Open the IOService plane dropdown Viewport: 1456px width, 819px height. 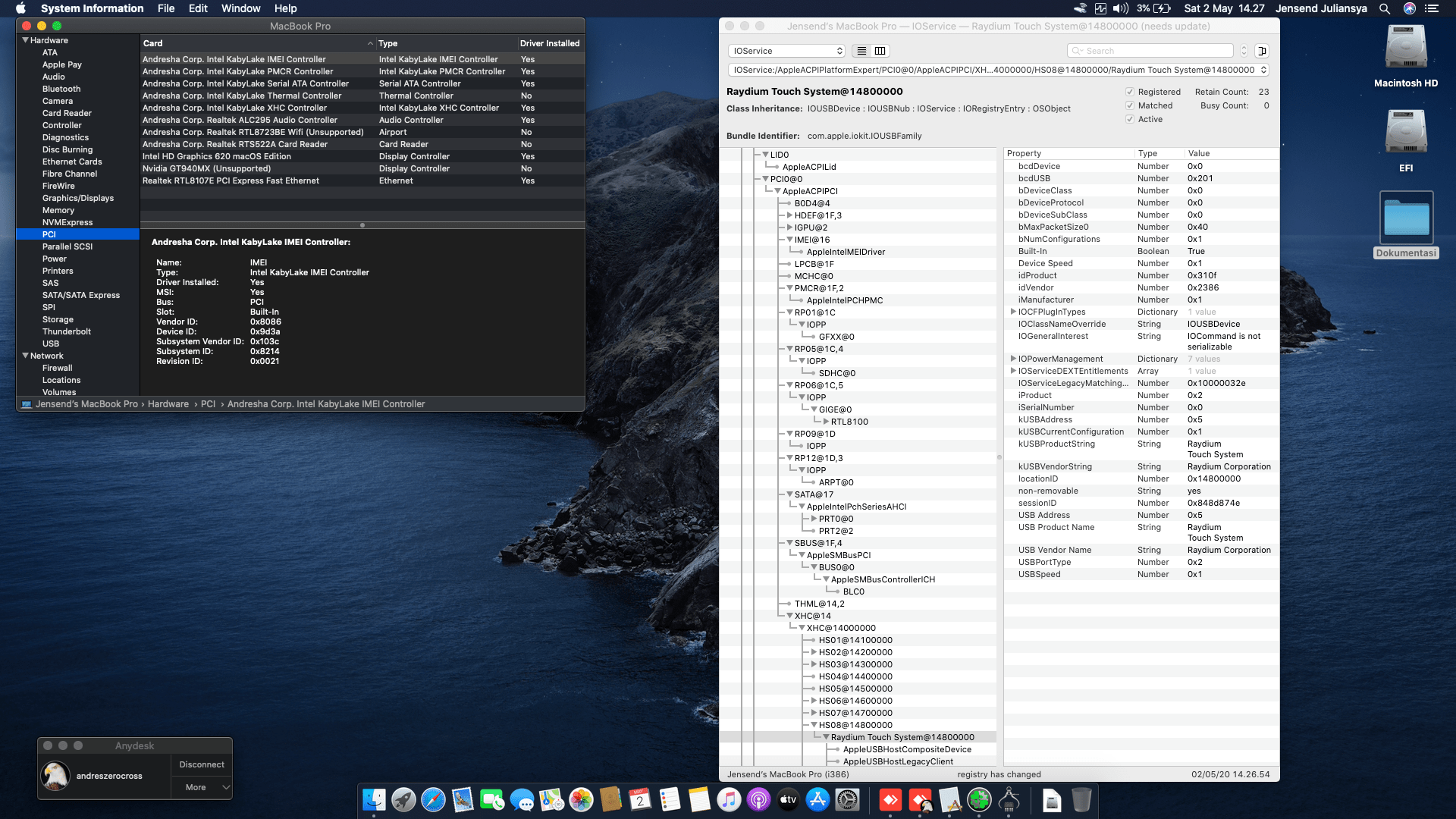pyautogui.click(x=786, y=51)
